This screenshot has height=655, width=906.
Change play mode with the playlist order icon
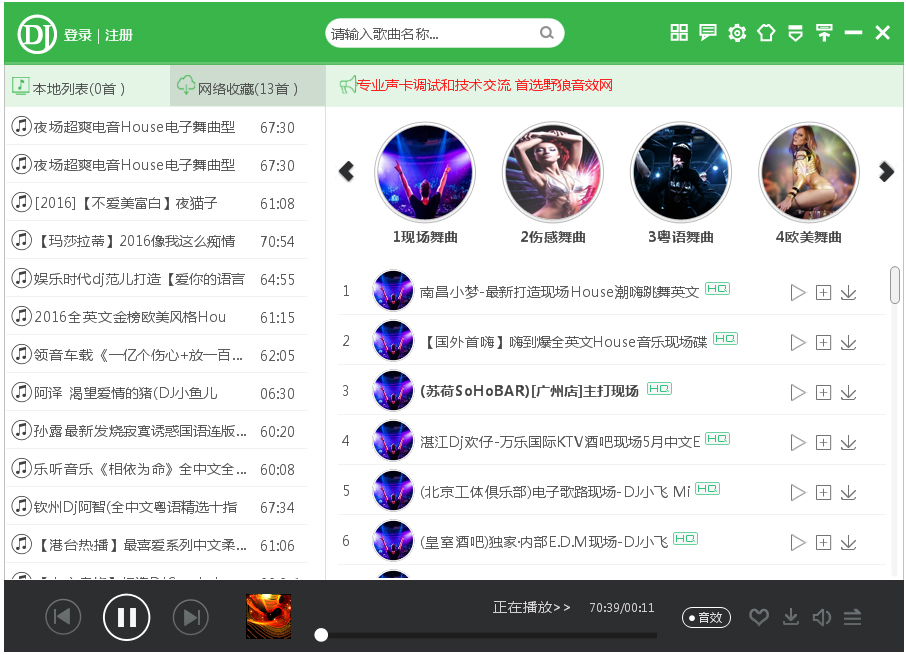coord(852,617)
